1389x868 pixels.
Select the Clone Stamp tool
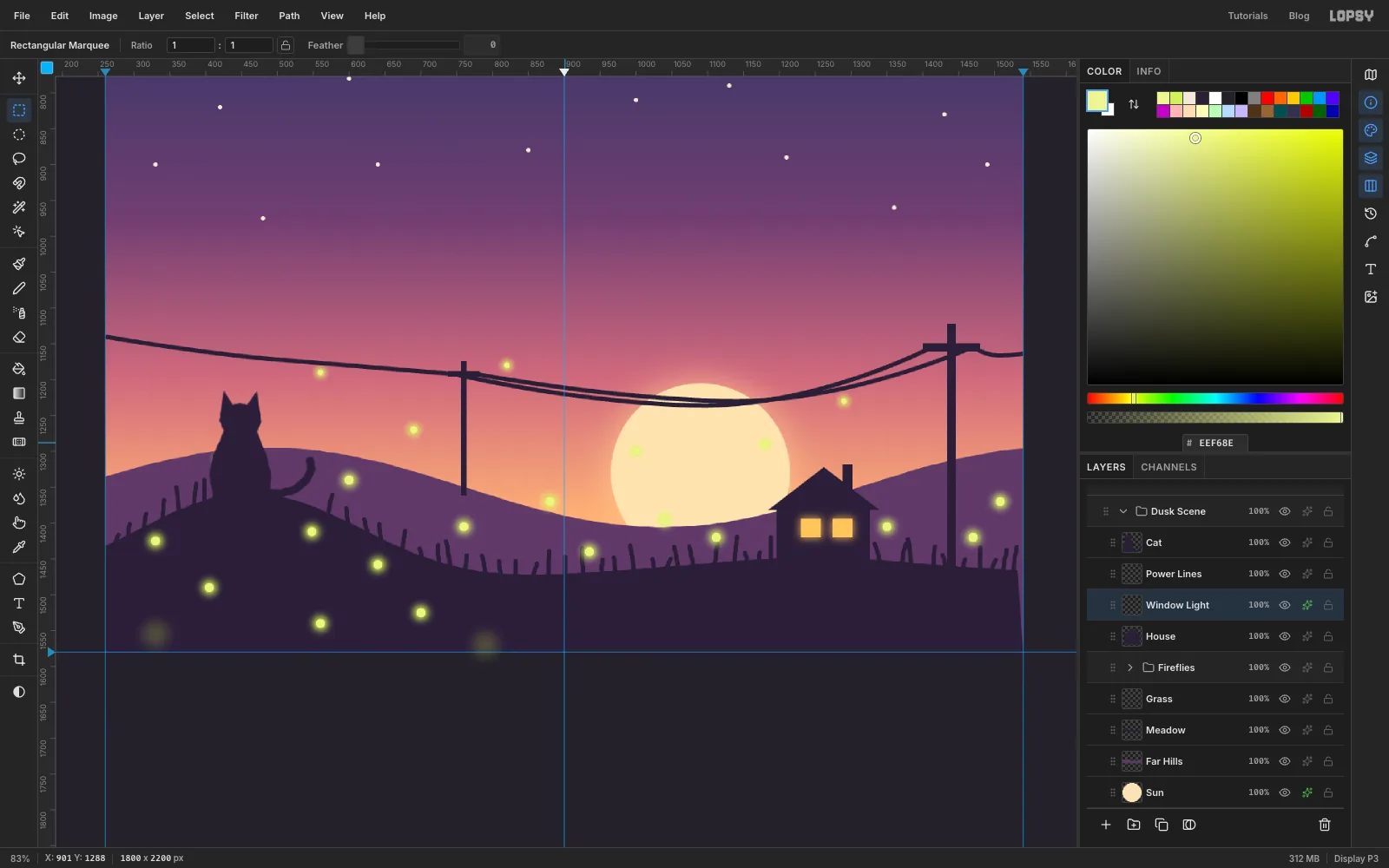pos(19,418)
